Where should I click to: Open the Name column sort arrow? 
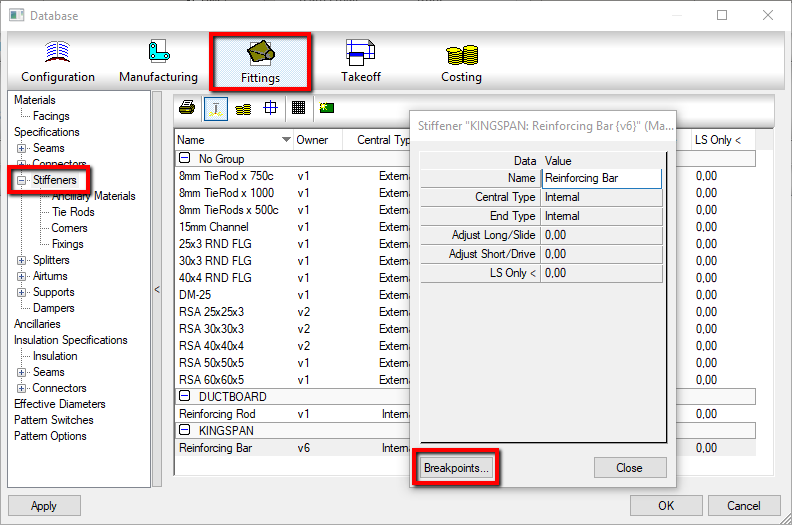point(286,139)
